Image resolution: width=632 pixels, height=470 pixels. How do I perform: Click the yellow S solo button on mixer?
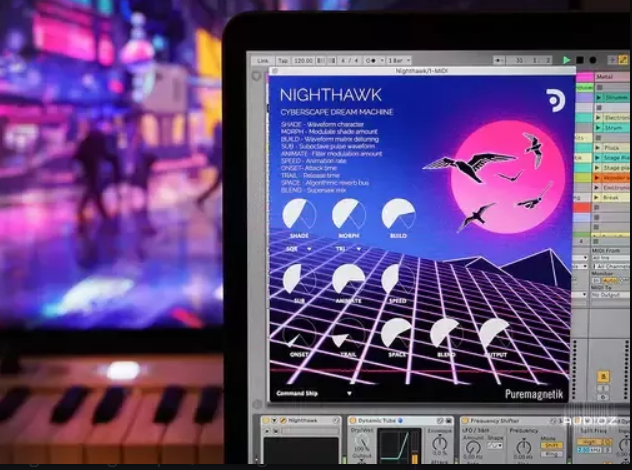point(603,376)
